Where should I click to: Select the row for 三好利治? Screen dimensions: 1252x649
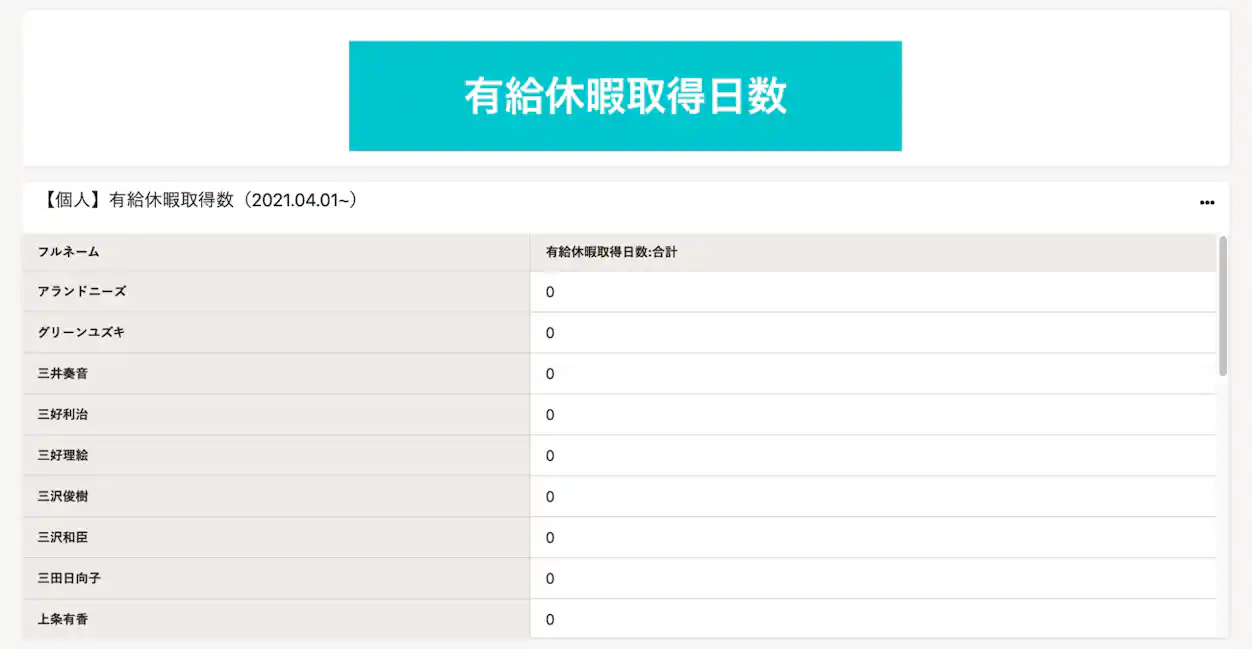tap(63, 414)
